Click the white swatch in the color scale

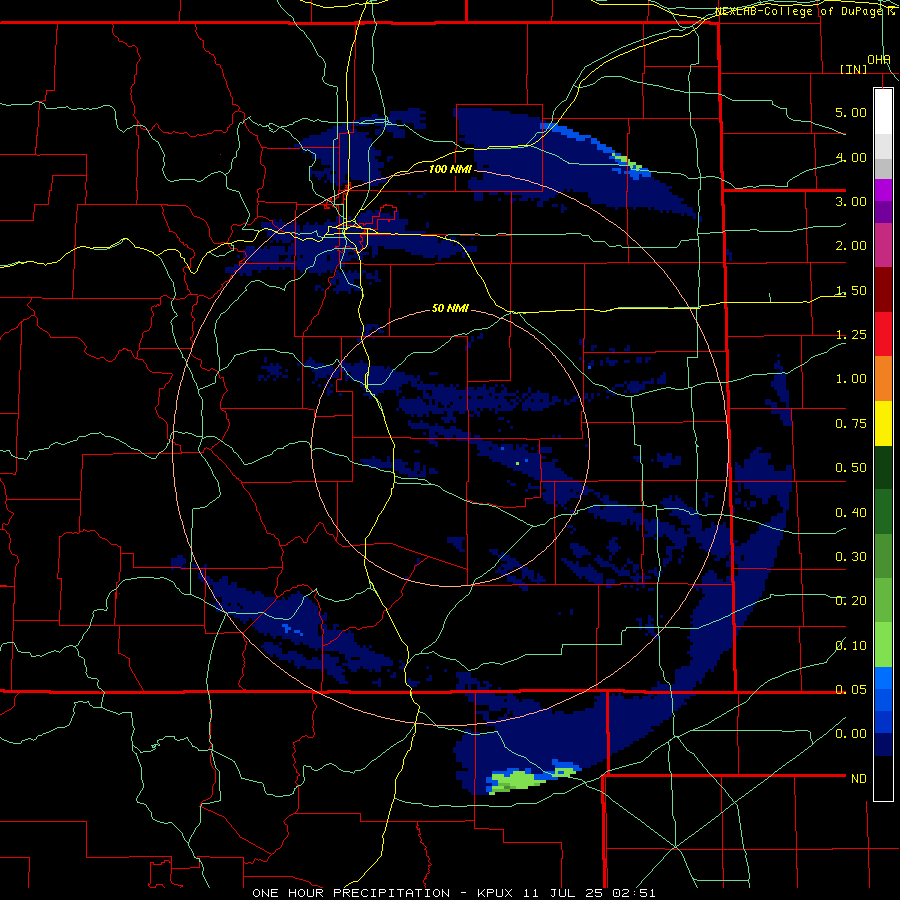883,112
